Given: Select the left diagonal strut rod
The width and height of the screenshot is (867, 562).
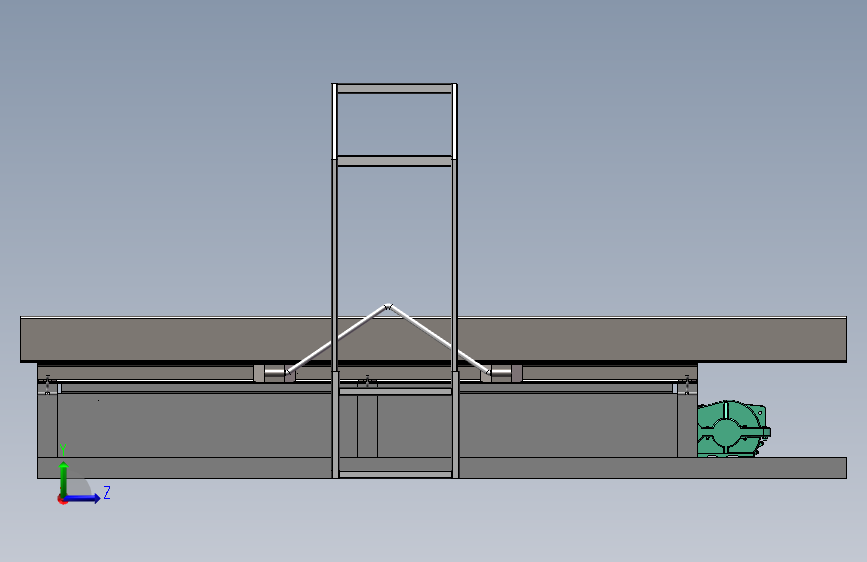Looking at the screenshot, I should (336, 339).
